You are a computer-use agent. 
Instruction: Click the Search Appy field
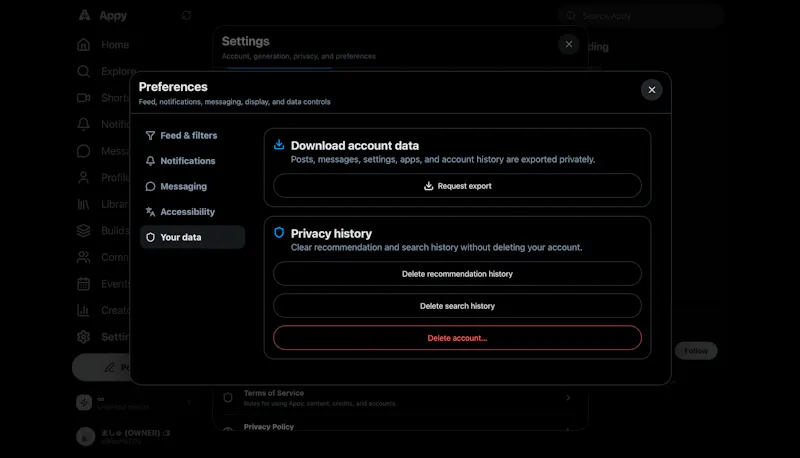pyautogui.click(x=641, y=16)
